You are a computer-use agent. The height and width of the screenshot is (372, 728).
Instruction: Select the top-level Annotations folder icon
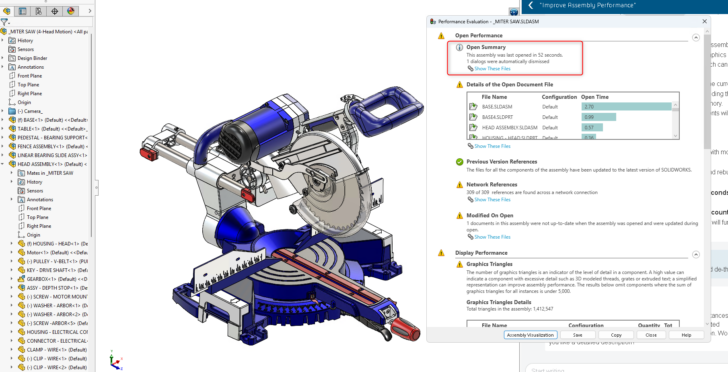12,67
